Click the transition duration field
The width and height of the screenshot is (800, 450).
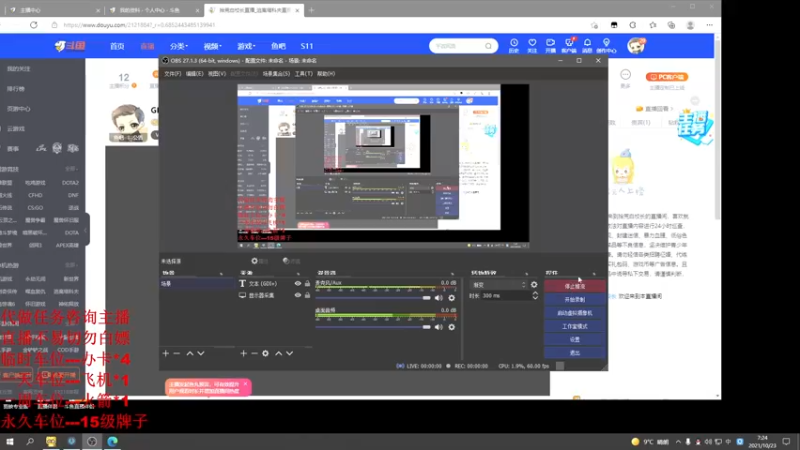pyautogui.click(x=505, y=296)
